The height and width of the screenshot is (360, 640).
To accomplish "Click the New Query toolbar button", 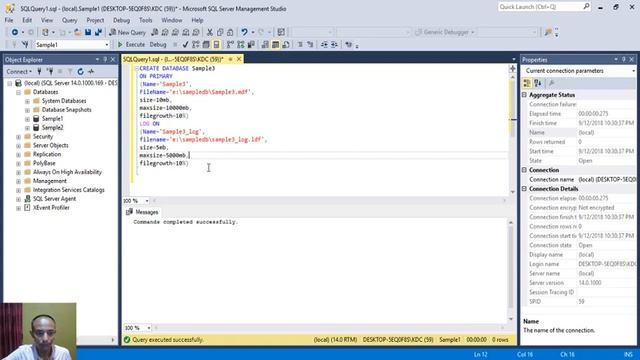I will (127, 32).
